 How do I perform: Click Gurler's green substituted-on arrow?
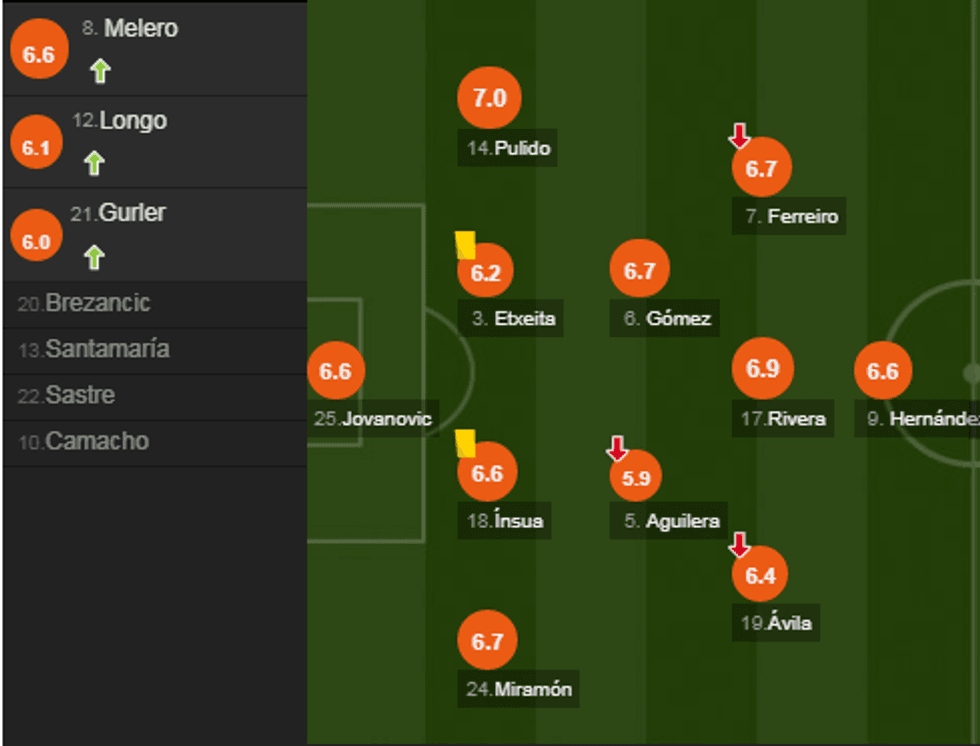pyautogui.click(x=94, y=257)
